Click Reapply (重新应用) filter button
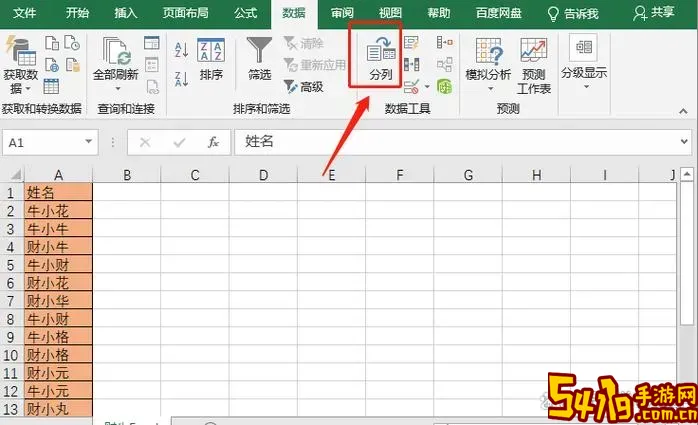Image resolution: width=698 pixels, height=425 pixels. 314,65
